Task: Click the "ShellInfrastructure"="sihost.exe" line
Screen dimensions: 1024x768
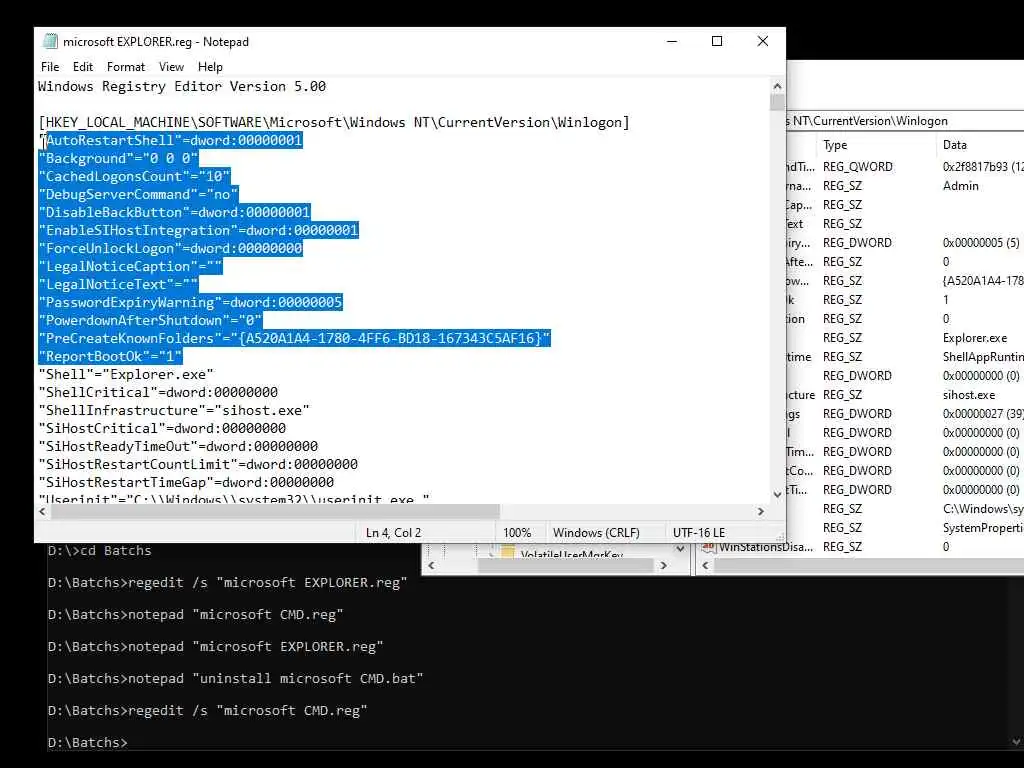Action: click(x=174, y=410)
